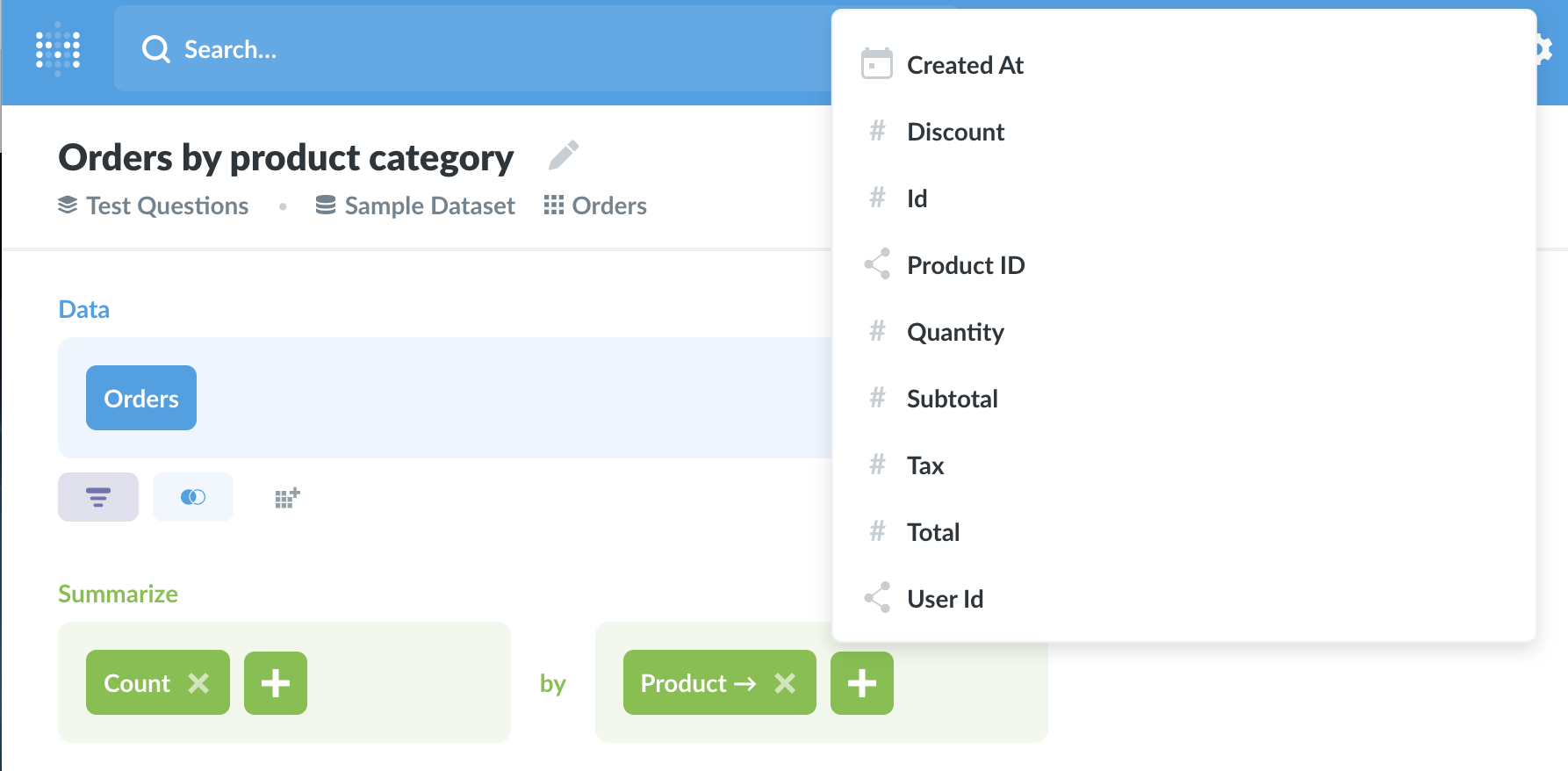Click the Data section heading
The height and width of the screenshot is (771, 1568).
(x=83, y=309)
